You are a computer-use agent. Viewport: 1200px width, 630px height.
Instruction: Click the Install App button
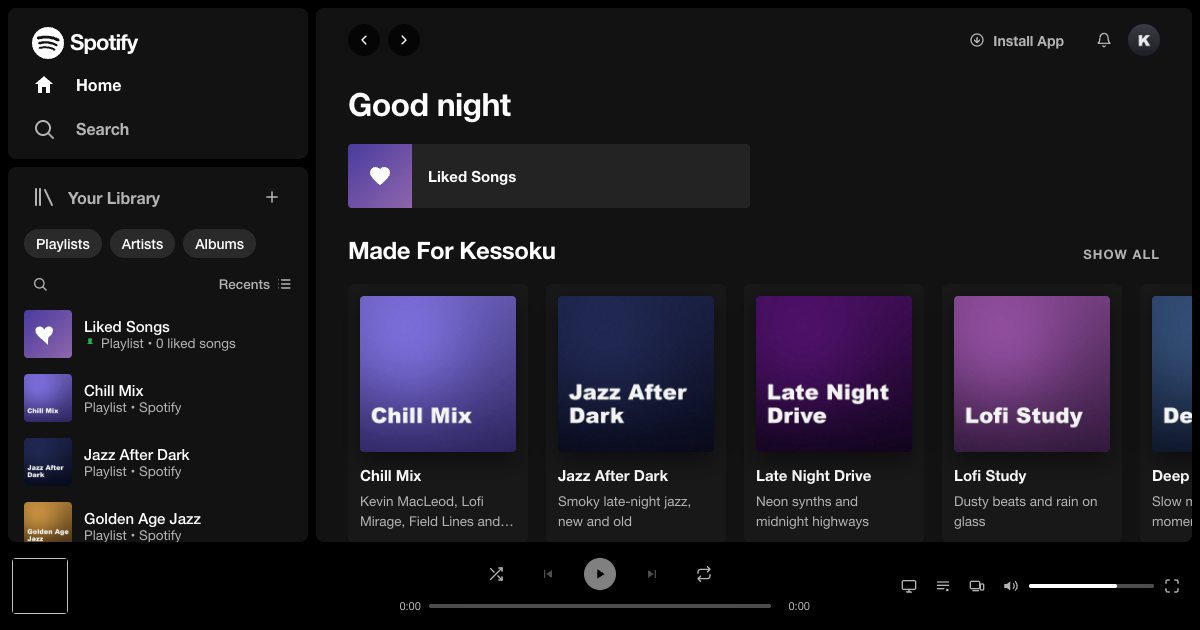click(1017, 41)
